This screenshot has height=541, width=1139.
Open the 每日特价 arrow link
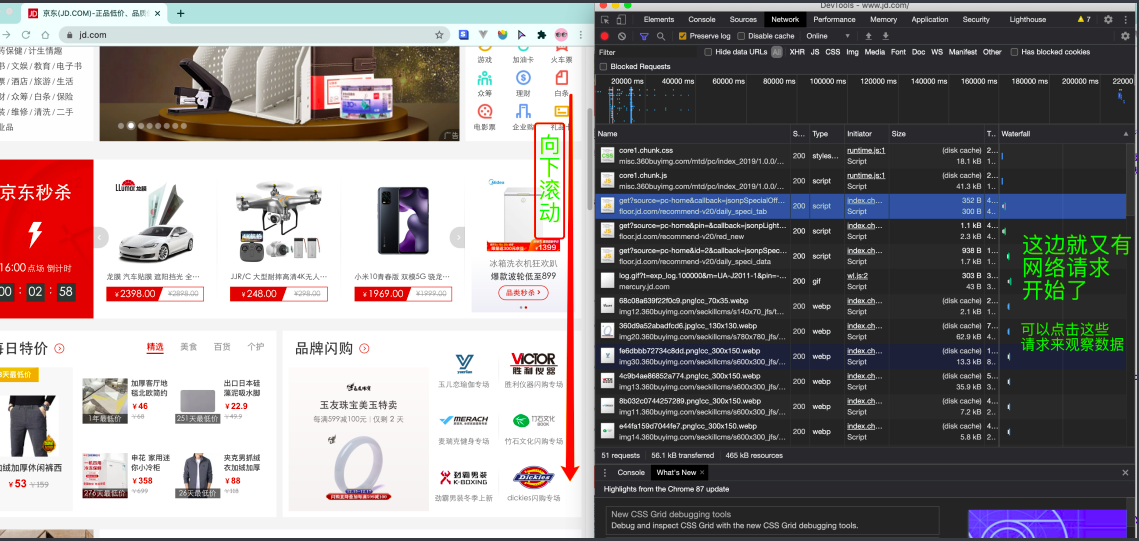tap(60, 349)
